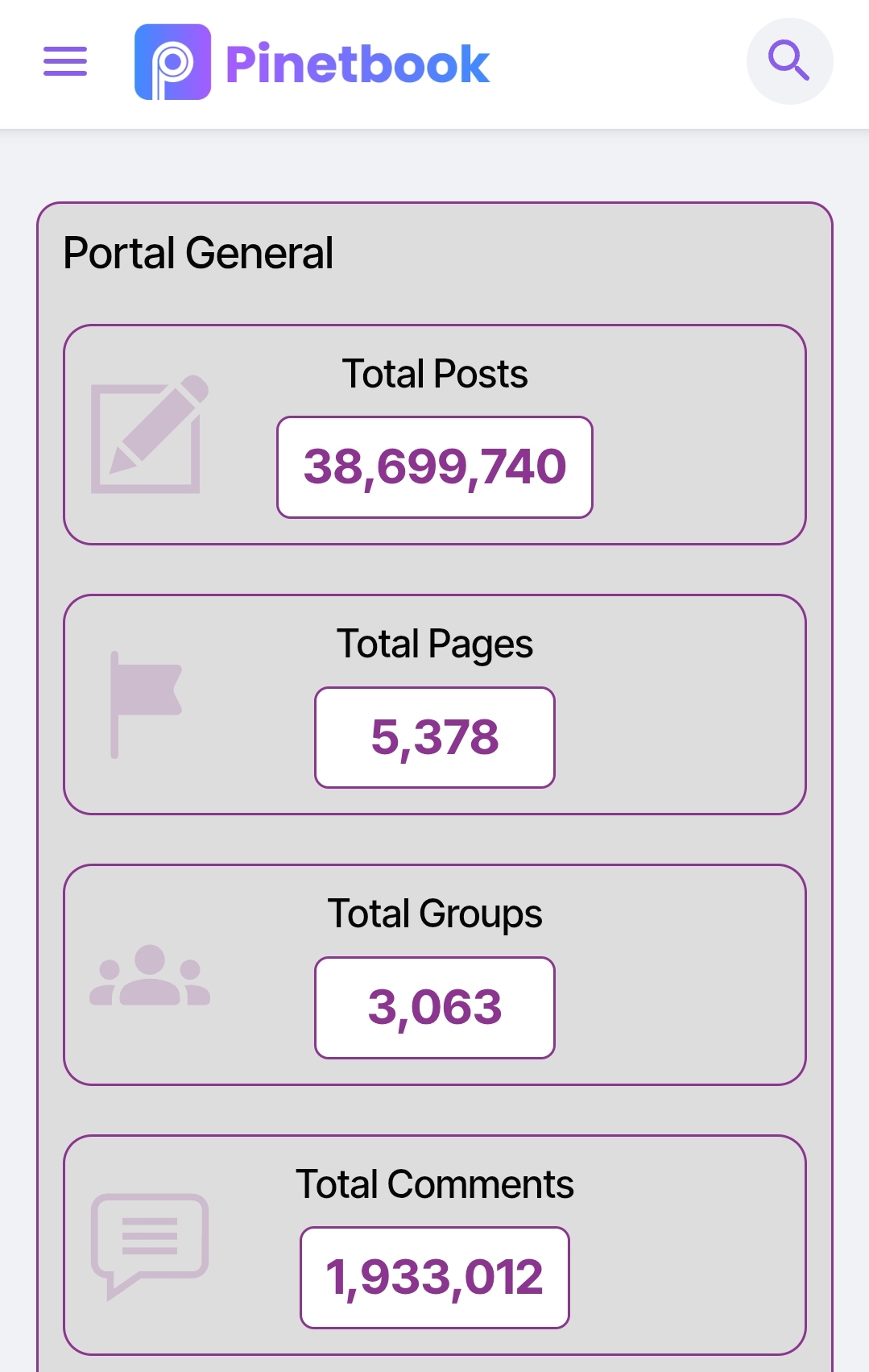Image resolution: width=869 pixels, height=1372 pixels.
Task: Click the speech bubble comments icon
Action: pyautogui.click(x=150, y=1245)
